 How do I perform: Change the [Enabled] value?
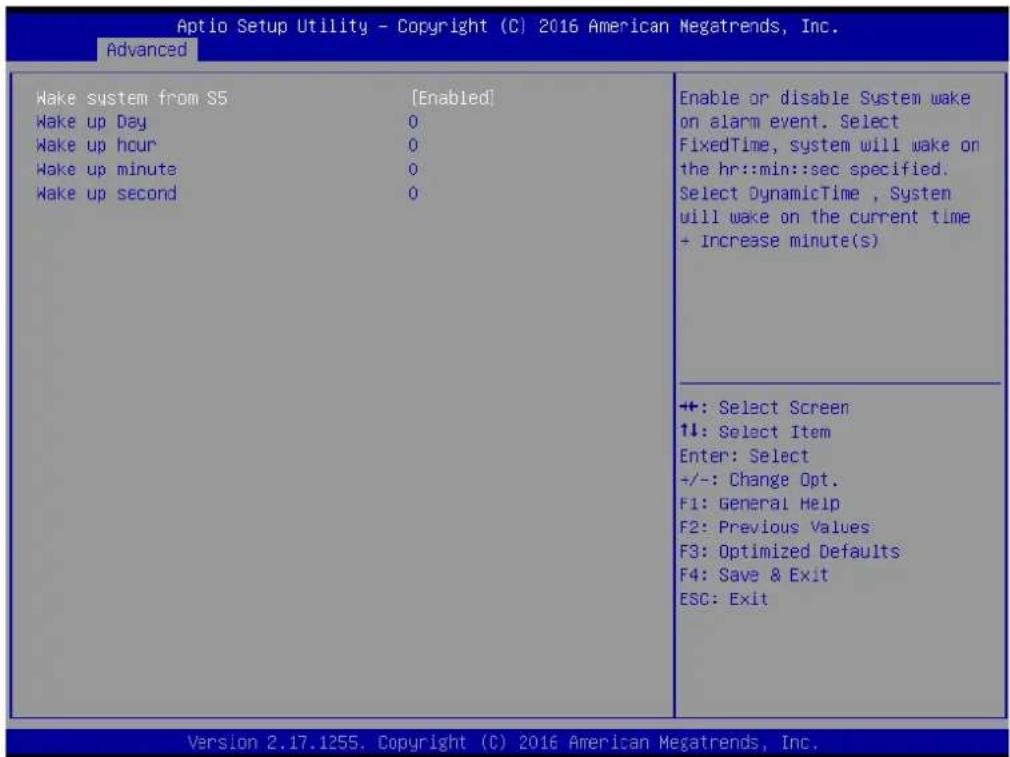(453, 98)
